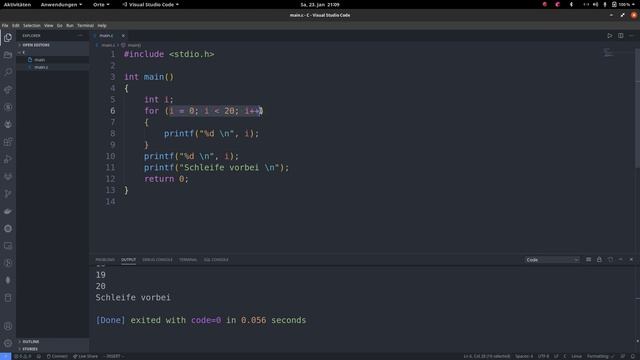640x360 pixels.
Task: Open the Help menu
Action: (x=102, y=25)
